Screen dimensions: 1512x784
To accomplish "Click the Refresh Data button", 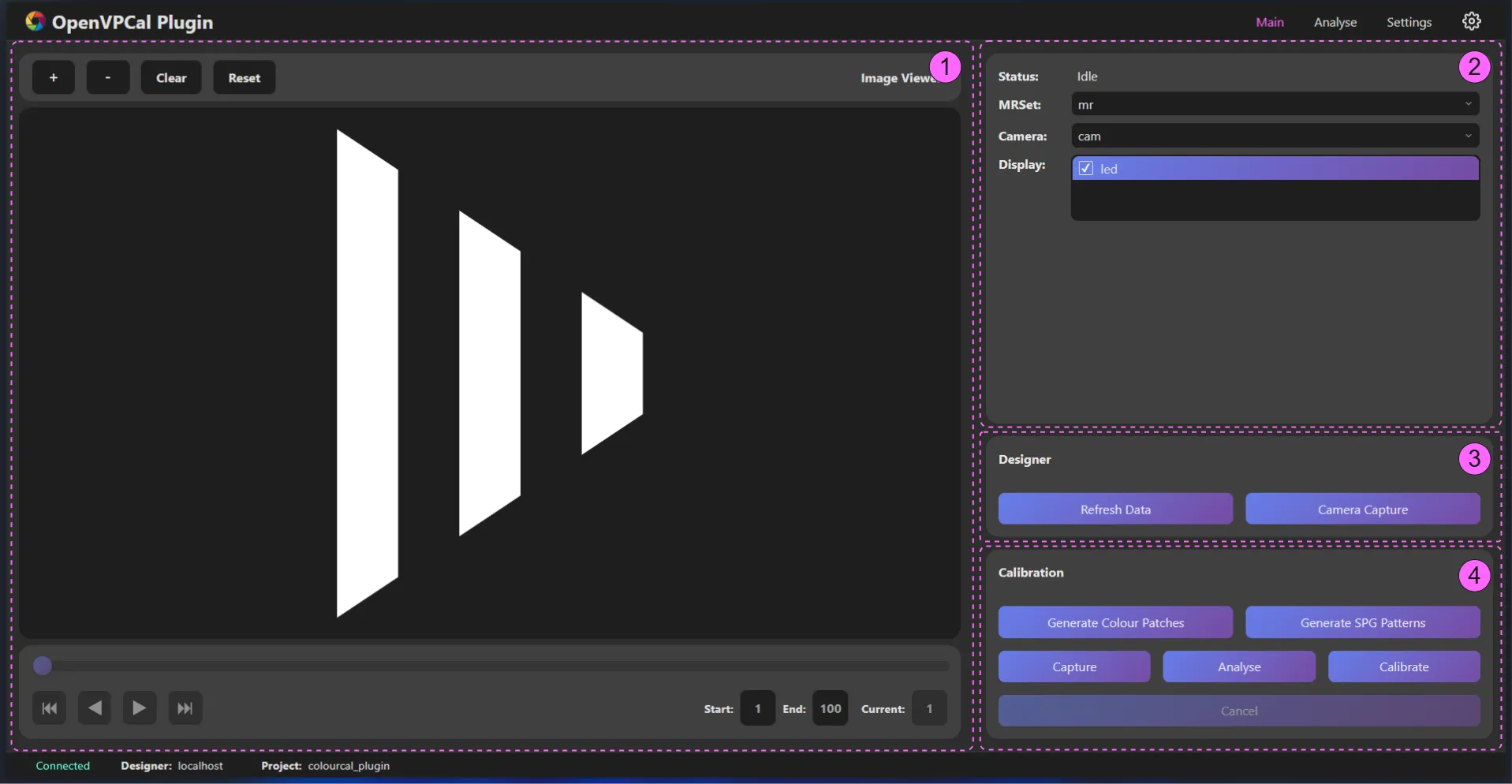I will (1115, 510).
